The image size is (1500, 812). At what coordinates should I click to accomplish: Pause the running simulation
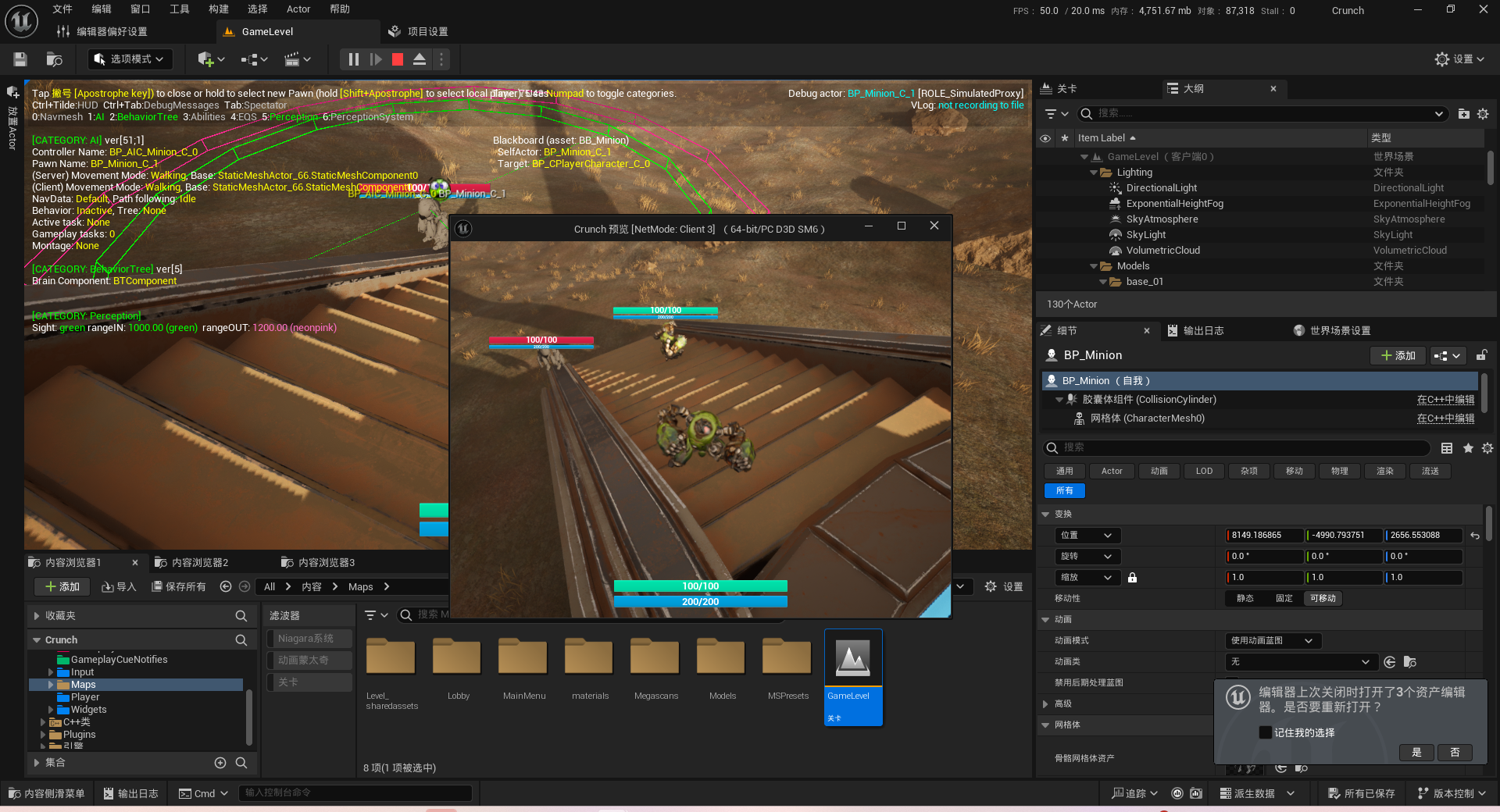(353, 59)
